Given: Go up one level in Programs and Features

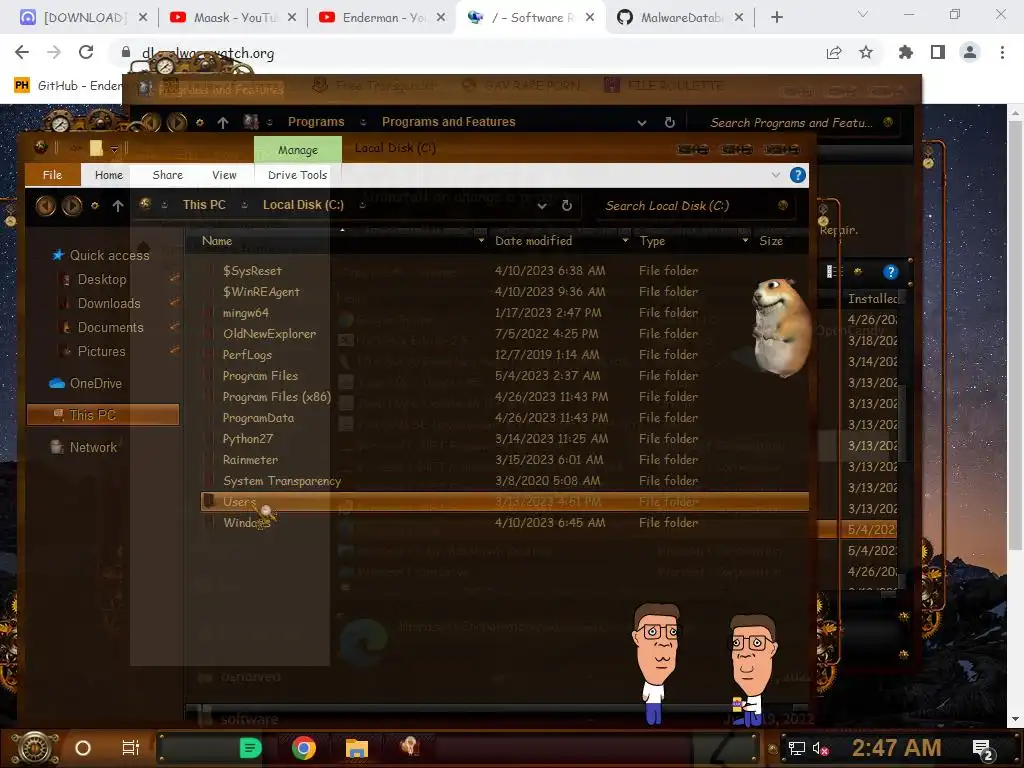Looking at the screenshot, I should tap(223, 122).
